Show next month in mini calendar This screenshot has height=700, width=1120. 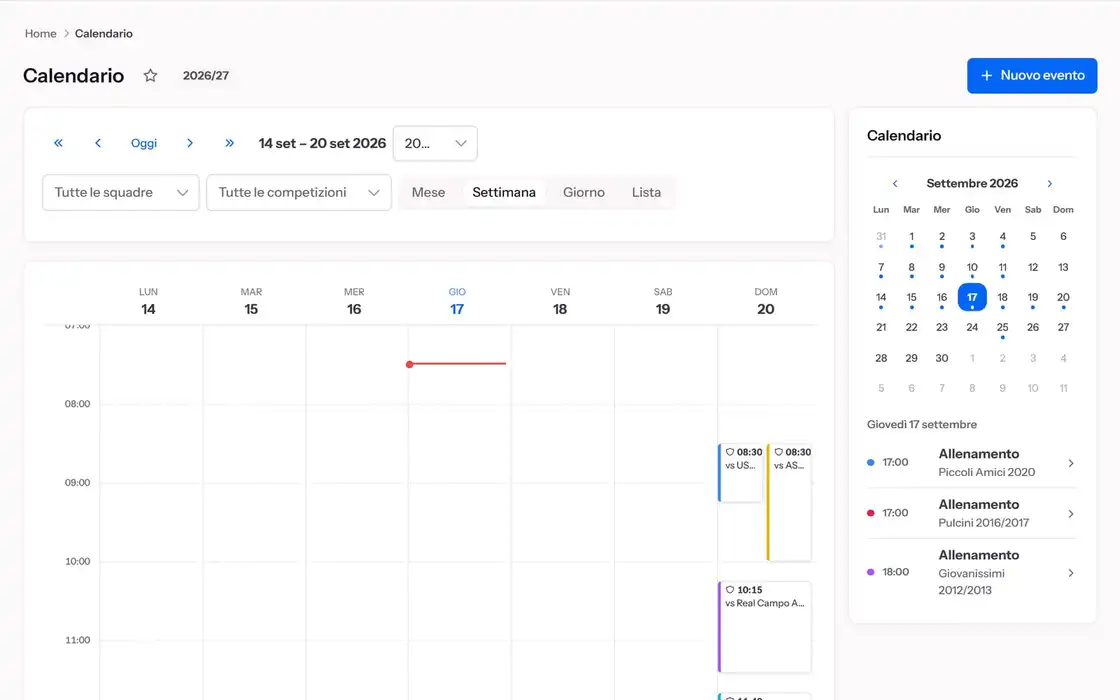click(1049, 184)
